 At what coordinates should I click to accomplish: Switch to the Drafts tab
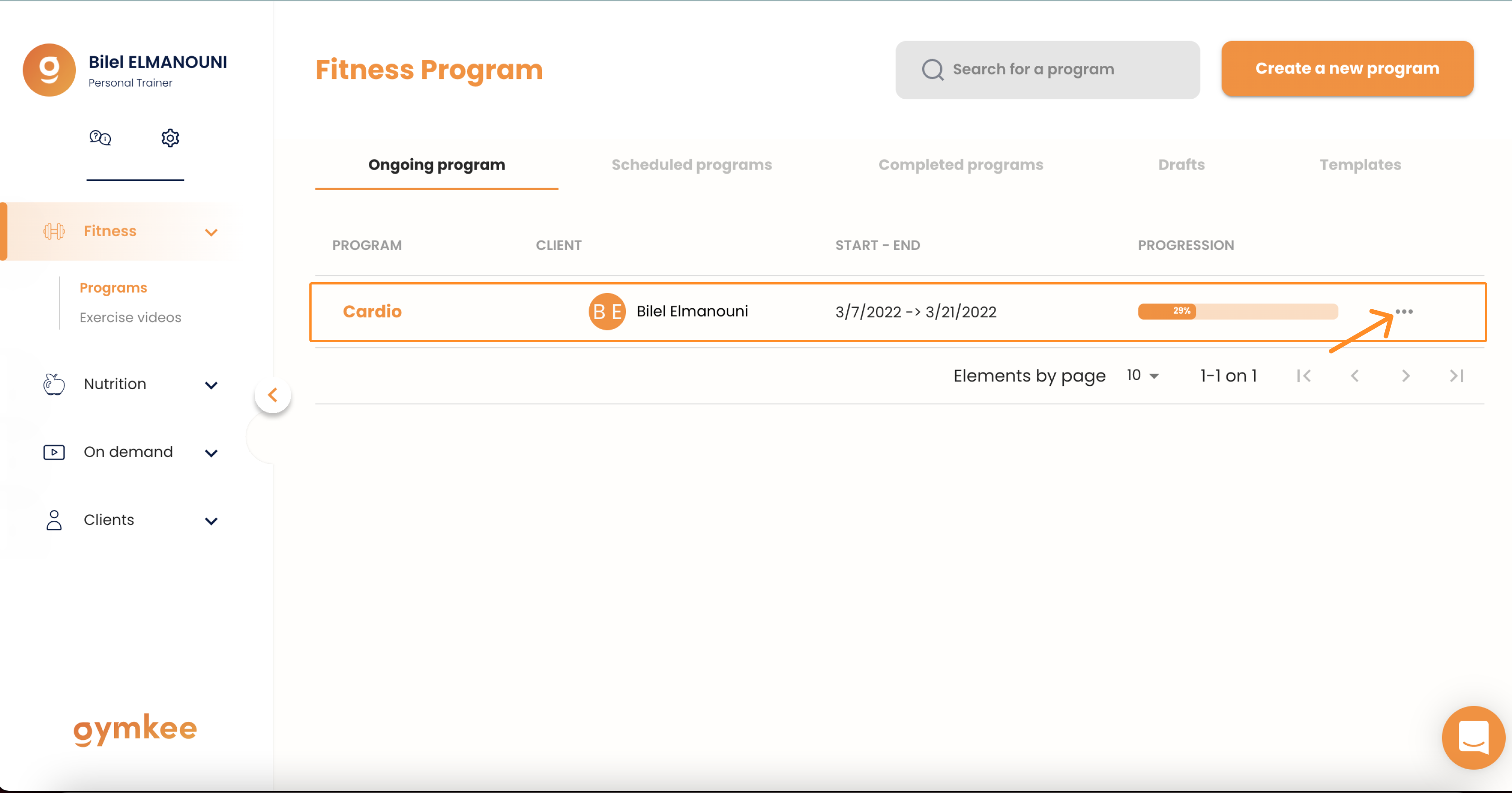coord(1181,165)
